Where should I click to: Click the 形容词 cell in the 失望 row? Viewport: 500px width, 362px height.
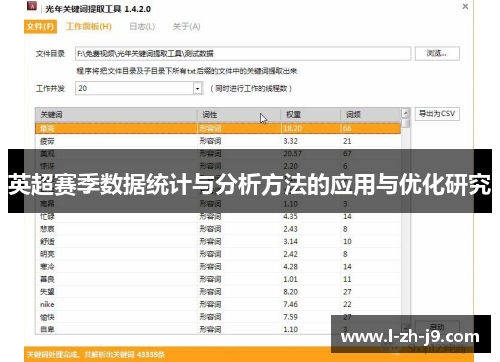[210, 292]
